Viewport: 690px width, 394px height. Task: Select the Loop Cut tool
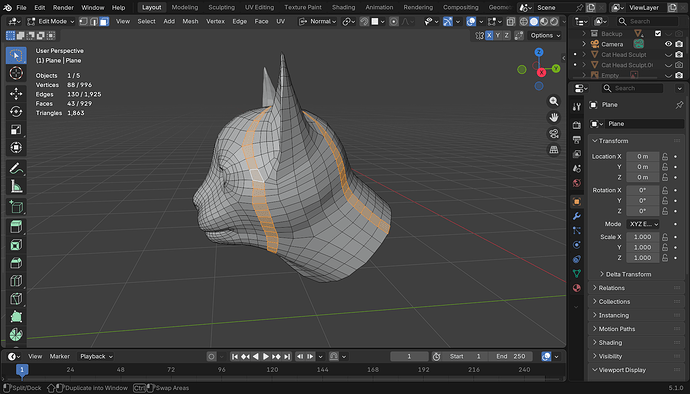coord(16,280)
